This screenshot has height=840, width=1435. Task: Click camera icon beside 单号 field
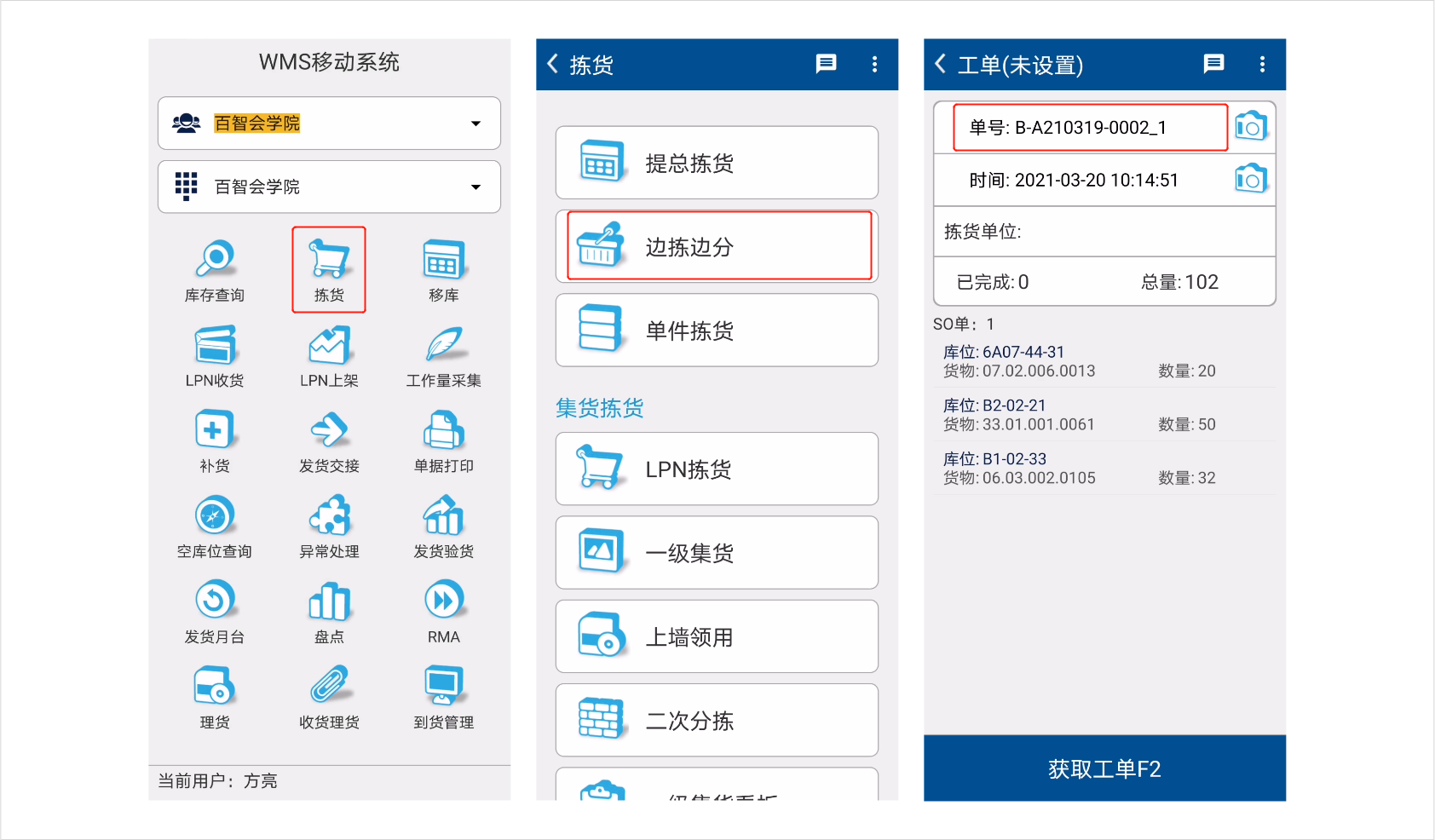[x=1250, y=127]
